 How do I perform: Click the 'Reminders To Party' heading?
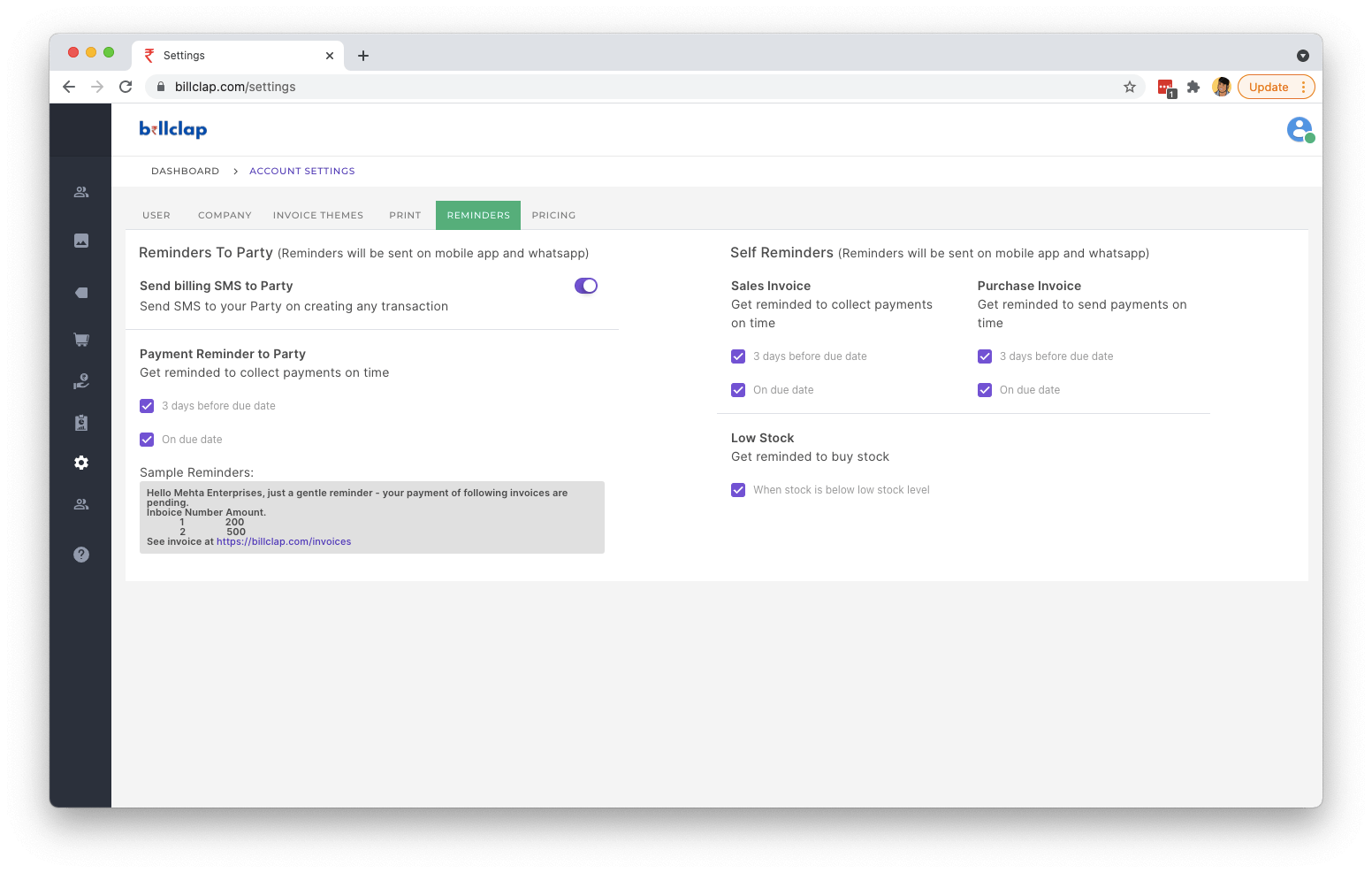pyautogui.click(x=206, y=253)
